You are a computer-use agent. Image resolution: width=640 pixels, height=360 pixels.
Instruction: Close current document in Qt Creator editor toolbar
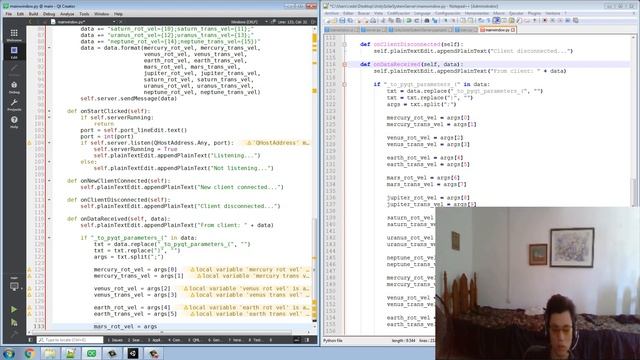120,22
